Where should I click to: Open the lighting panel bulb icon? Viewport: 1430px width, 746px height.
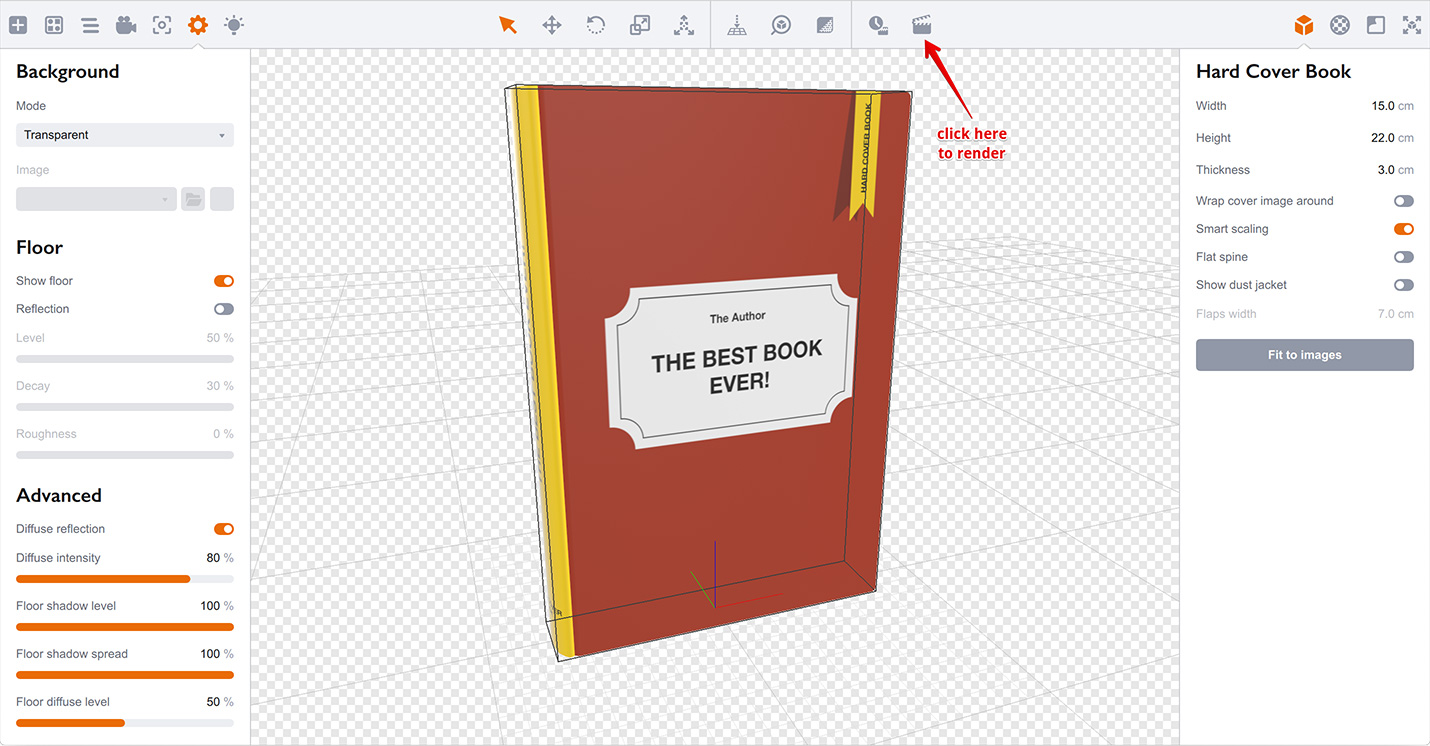(x=234, y=25)
